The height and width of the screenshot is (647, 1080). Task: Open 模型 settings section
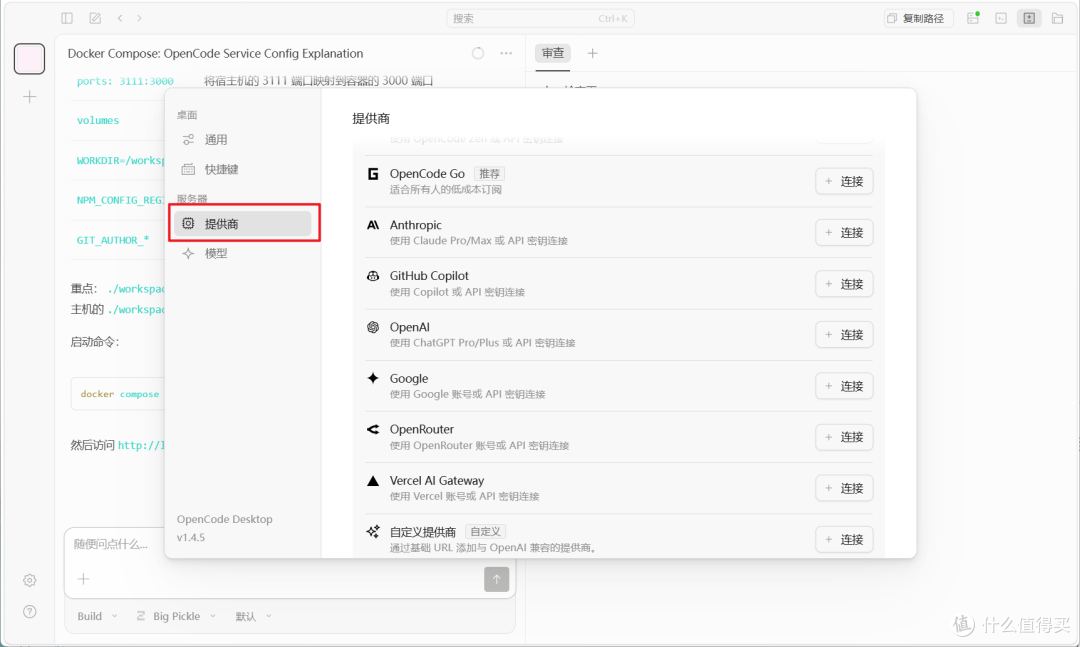pyautogui.click(x=242, y=254)
